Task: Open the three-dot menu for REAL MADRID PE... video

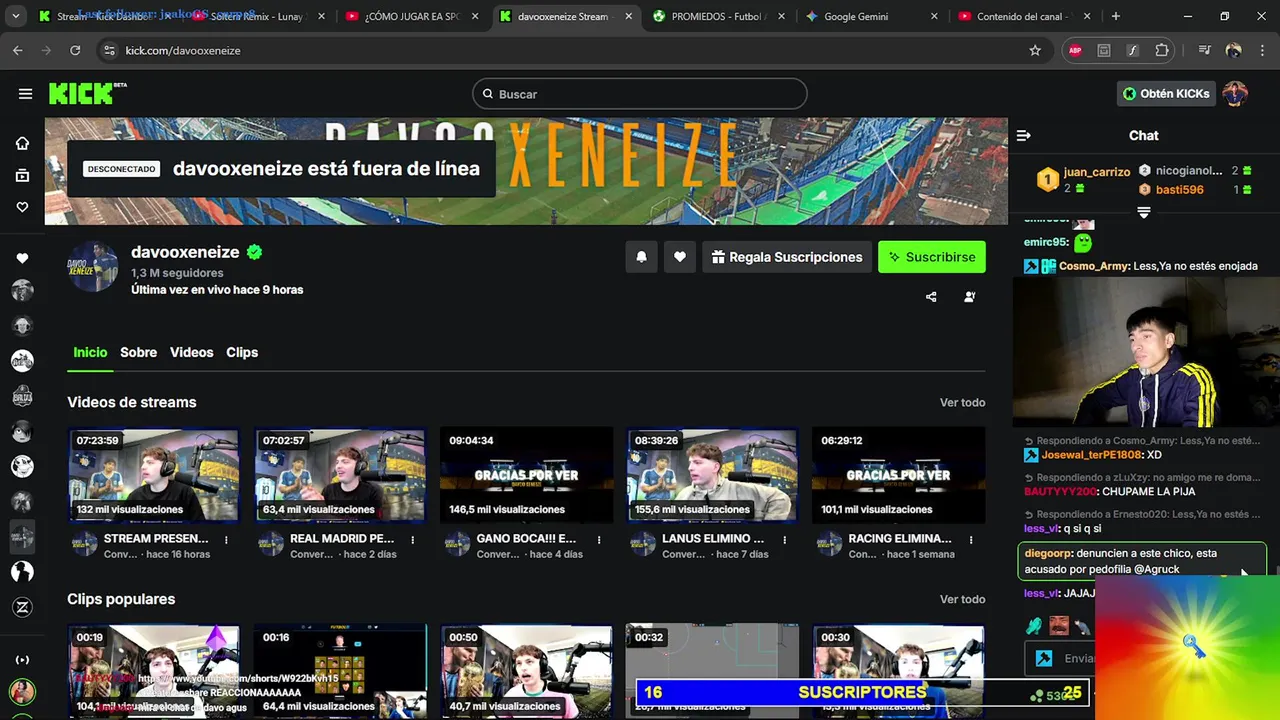Action: (x=413, y=539)
